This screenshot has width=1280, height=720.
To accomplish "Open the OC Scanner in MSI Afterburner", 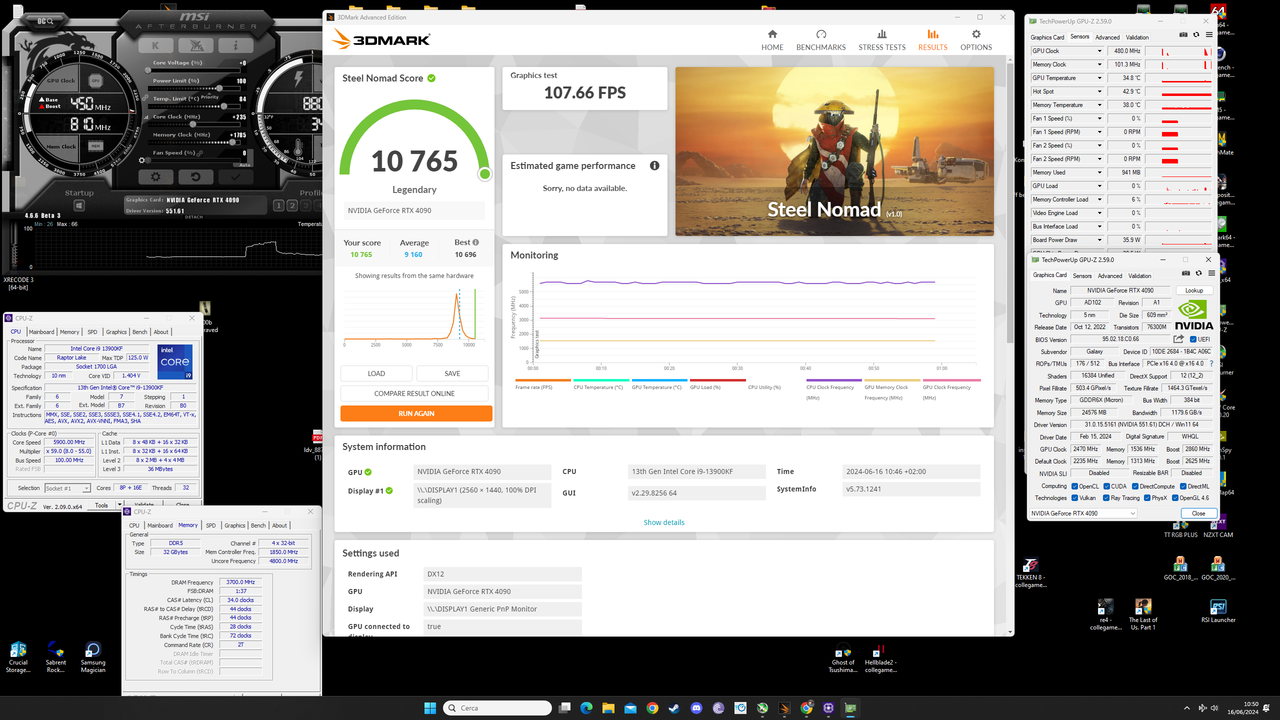I will click(47, 20).
